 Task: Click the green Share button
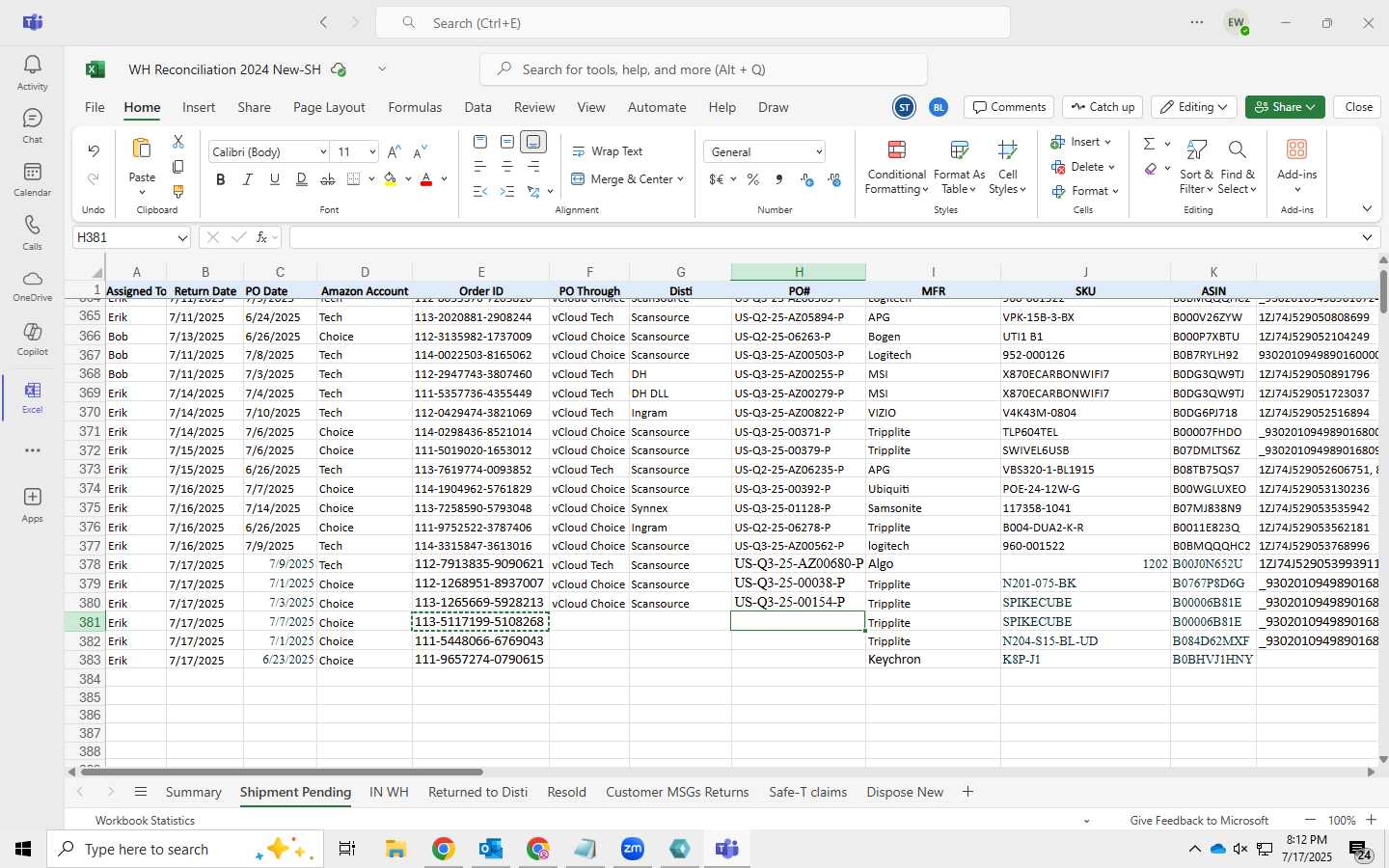point(1285,107)
